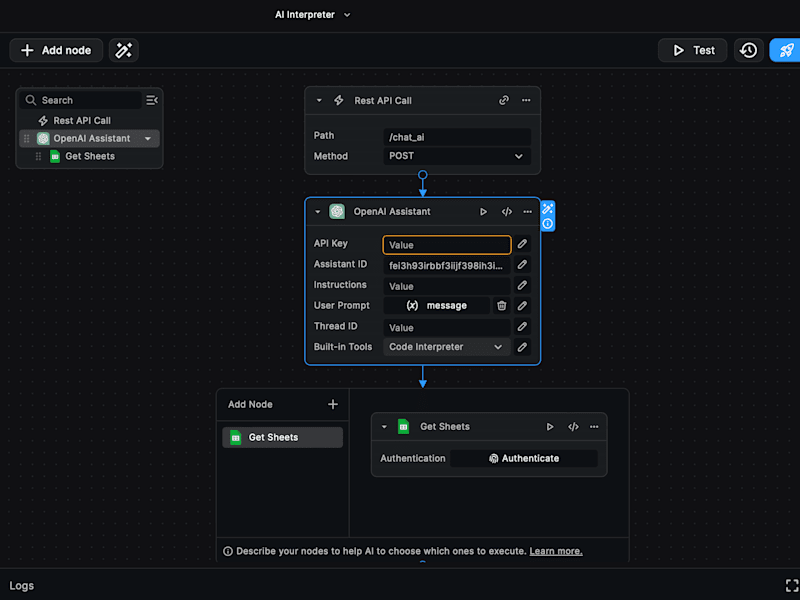Open the version history icon
Viewport: 800px width, 600px height.
748,50
